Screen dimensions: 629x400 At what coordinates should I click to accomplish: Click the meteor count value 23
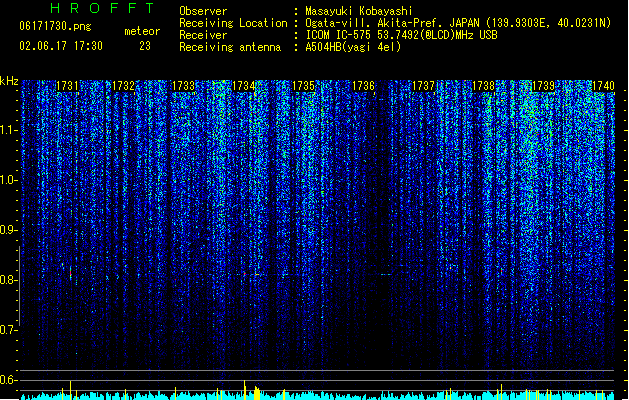(x=145, y=46)
